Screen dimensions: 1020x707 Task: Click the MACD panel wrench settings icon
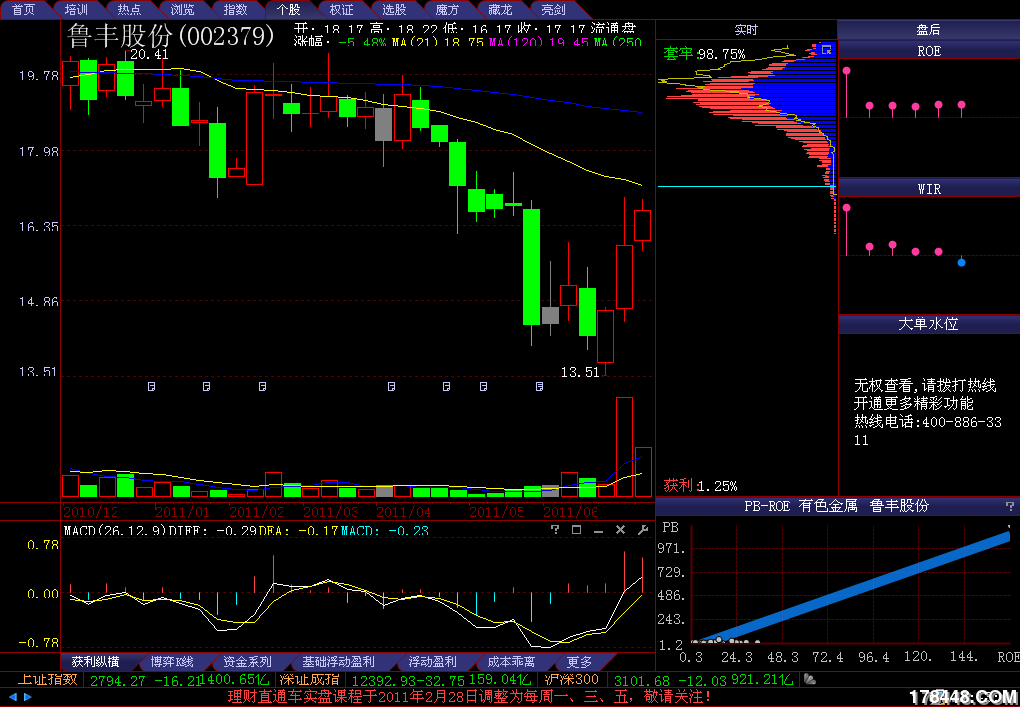click(x=643, y=530)
